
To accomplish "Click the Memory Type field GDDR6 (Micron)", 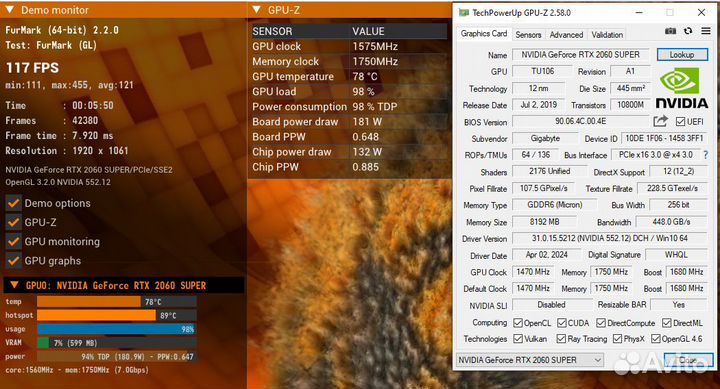I will pyautogui.click(x=555, y=205).
